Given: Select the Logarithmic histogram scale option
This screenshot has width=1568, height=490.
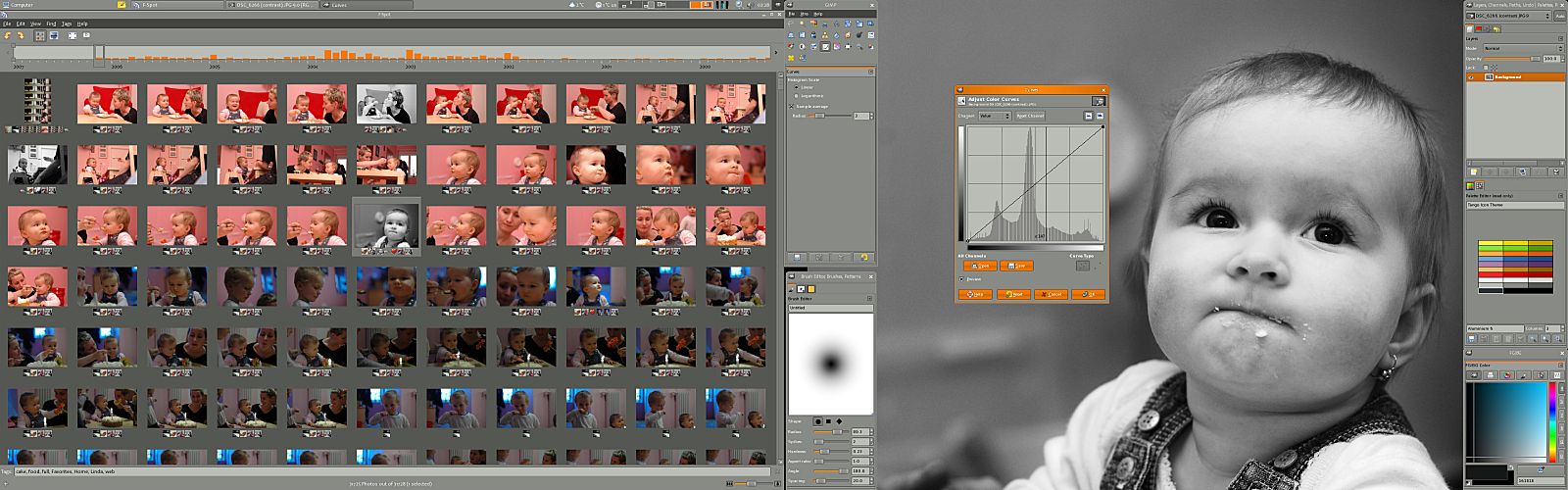Looking at the screenshot, I should click(x=797, y=96).
